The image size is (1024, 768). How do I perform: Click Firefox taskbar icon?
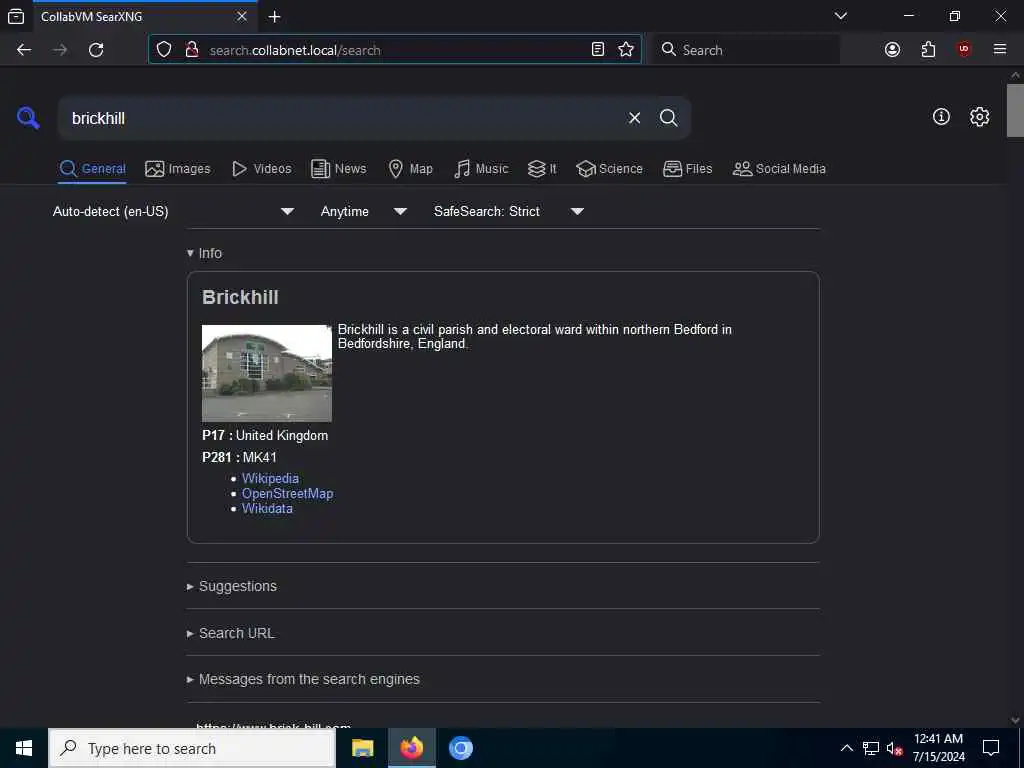412,748
